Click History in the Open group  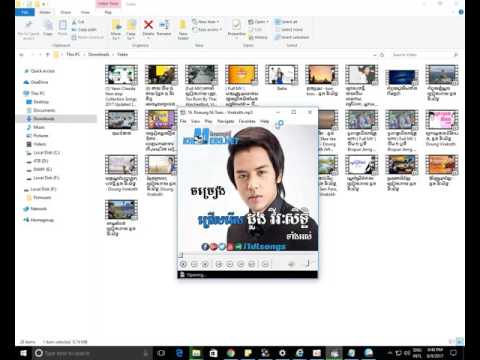(258, 37)
